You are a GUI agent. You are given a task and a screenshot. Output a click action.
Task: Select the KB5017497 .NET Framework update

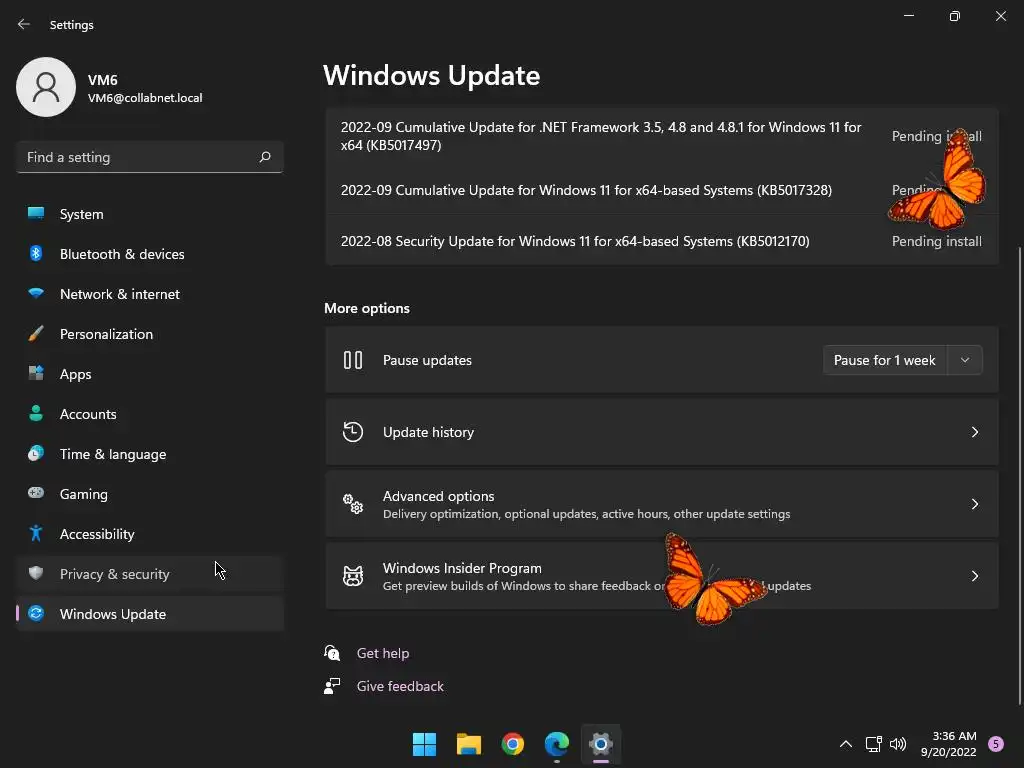pyautogui.click(x=662, y=136)
